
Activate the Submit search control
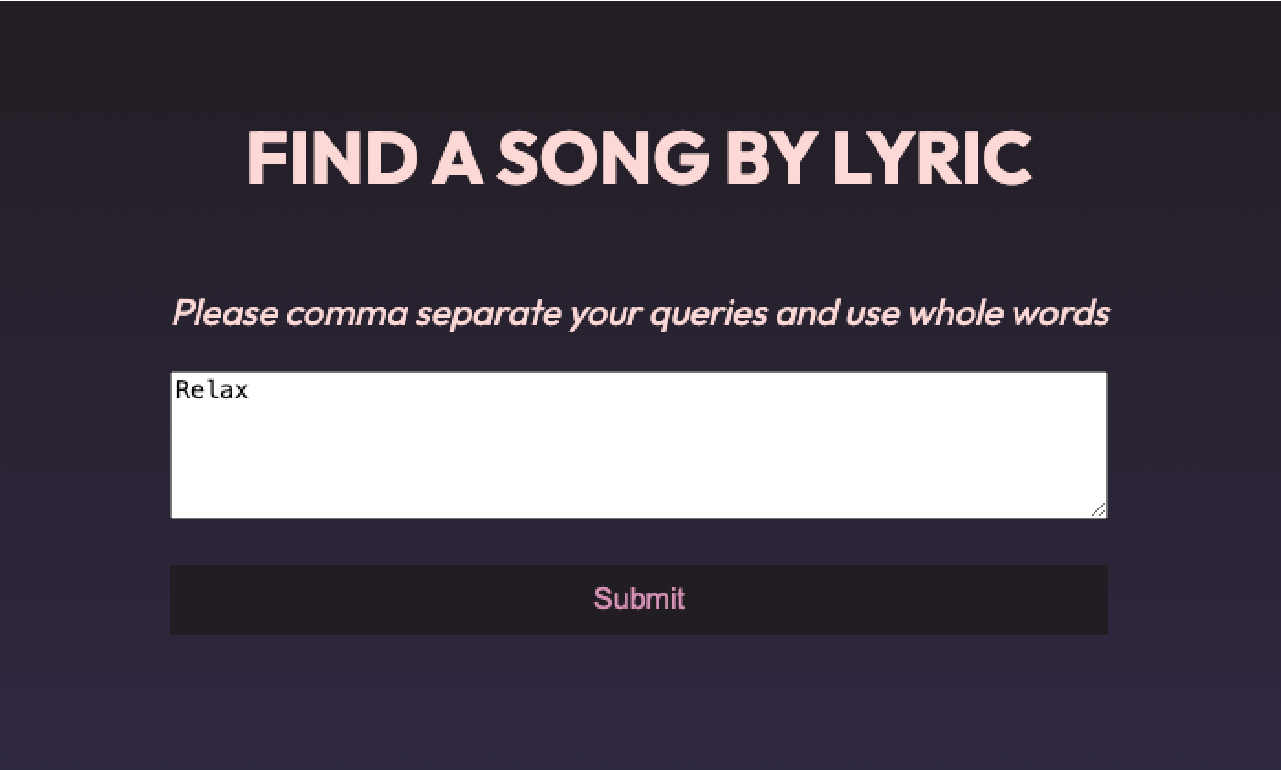pyautogui.click(x=639, y=598)
